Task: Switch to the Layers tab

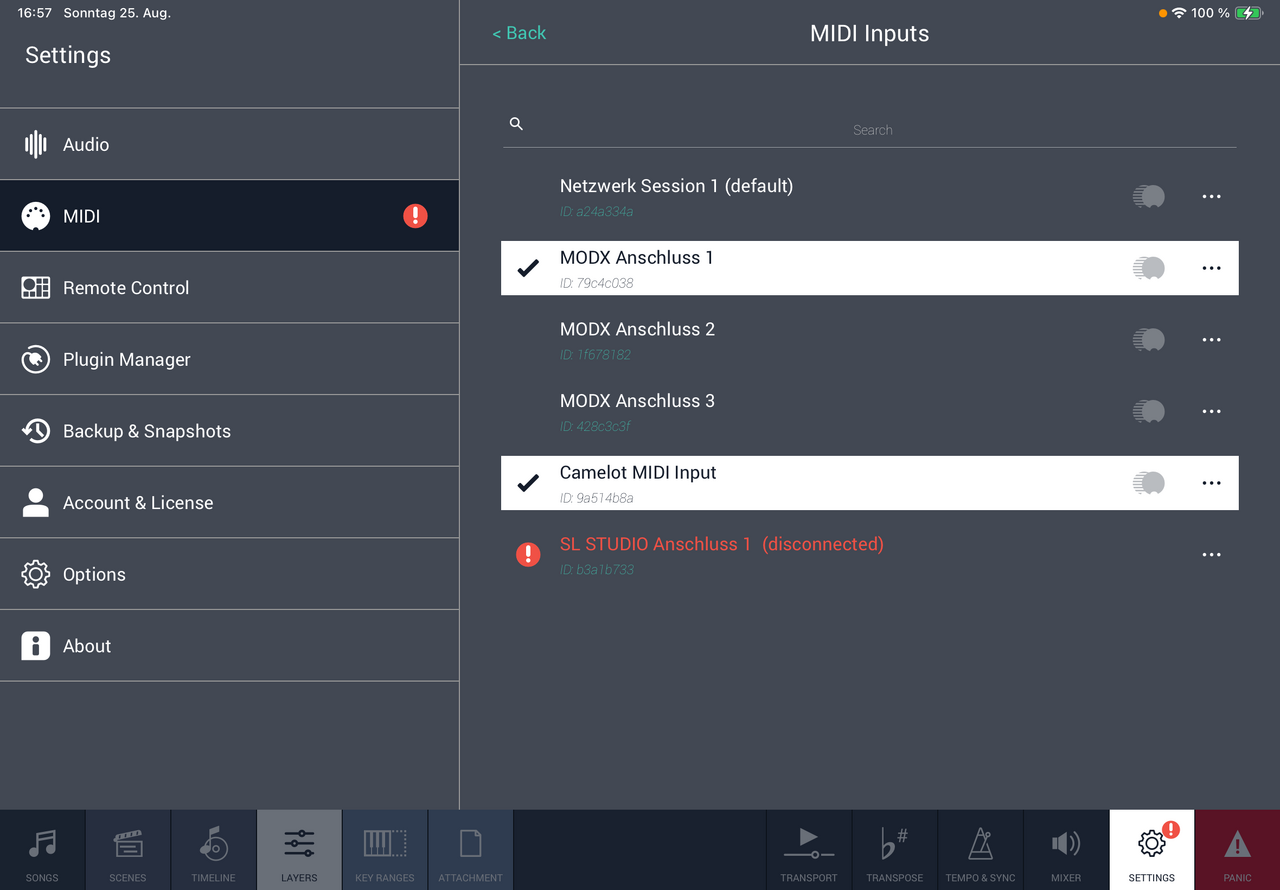Action: tap(299, 850)
